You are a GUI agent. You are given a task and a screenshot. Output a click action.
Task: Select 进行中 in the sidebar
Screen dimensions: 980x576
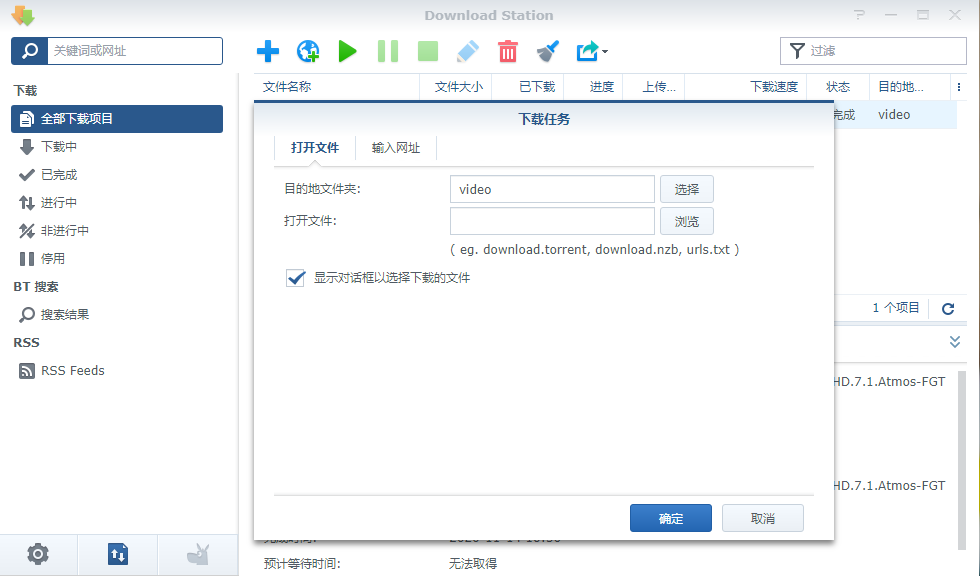pyautogui.click(x=117, y=202)
